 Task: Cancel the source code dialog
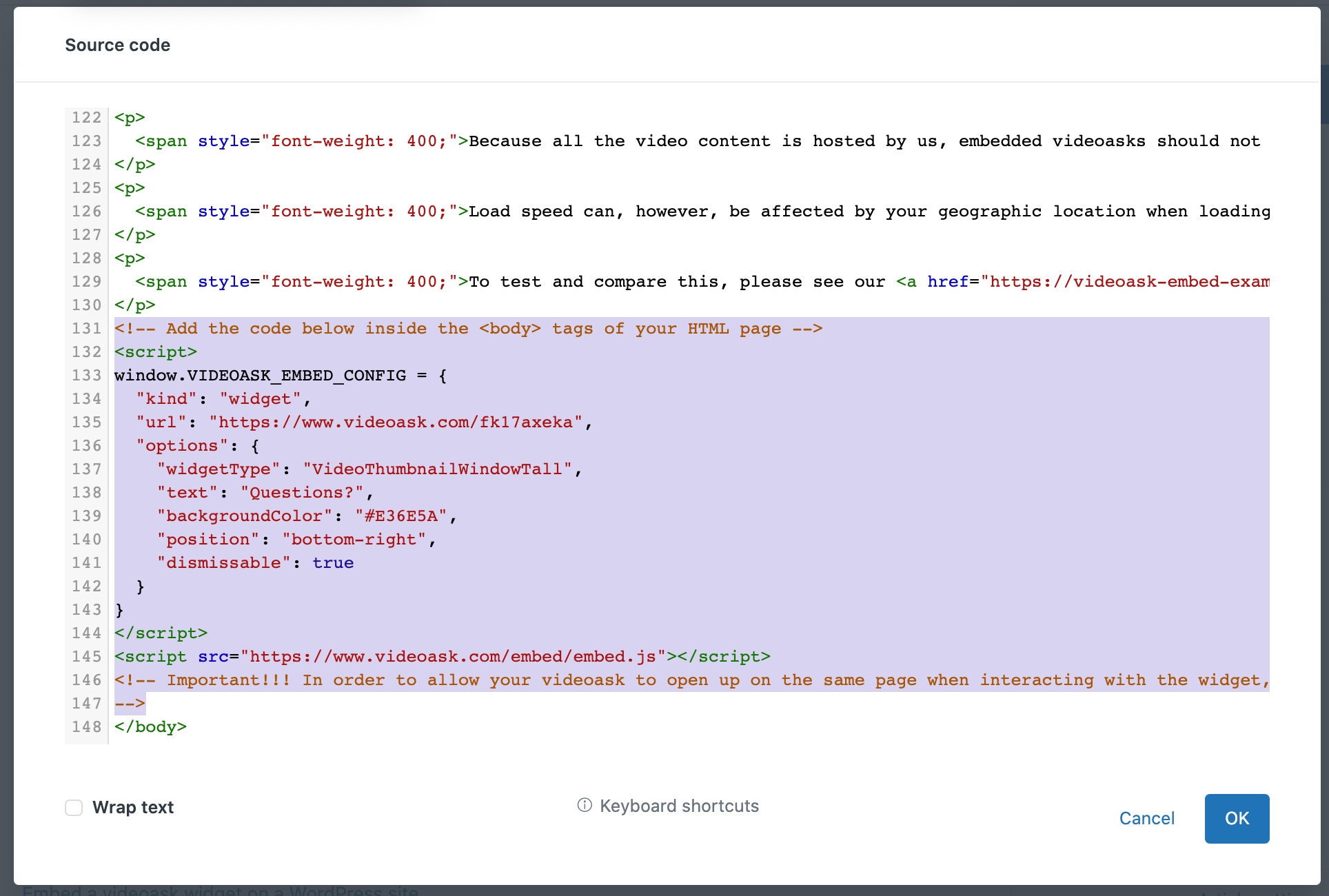[1146, 818]
